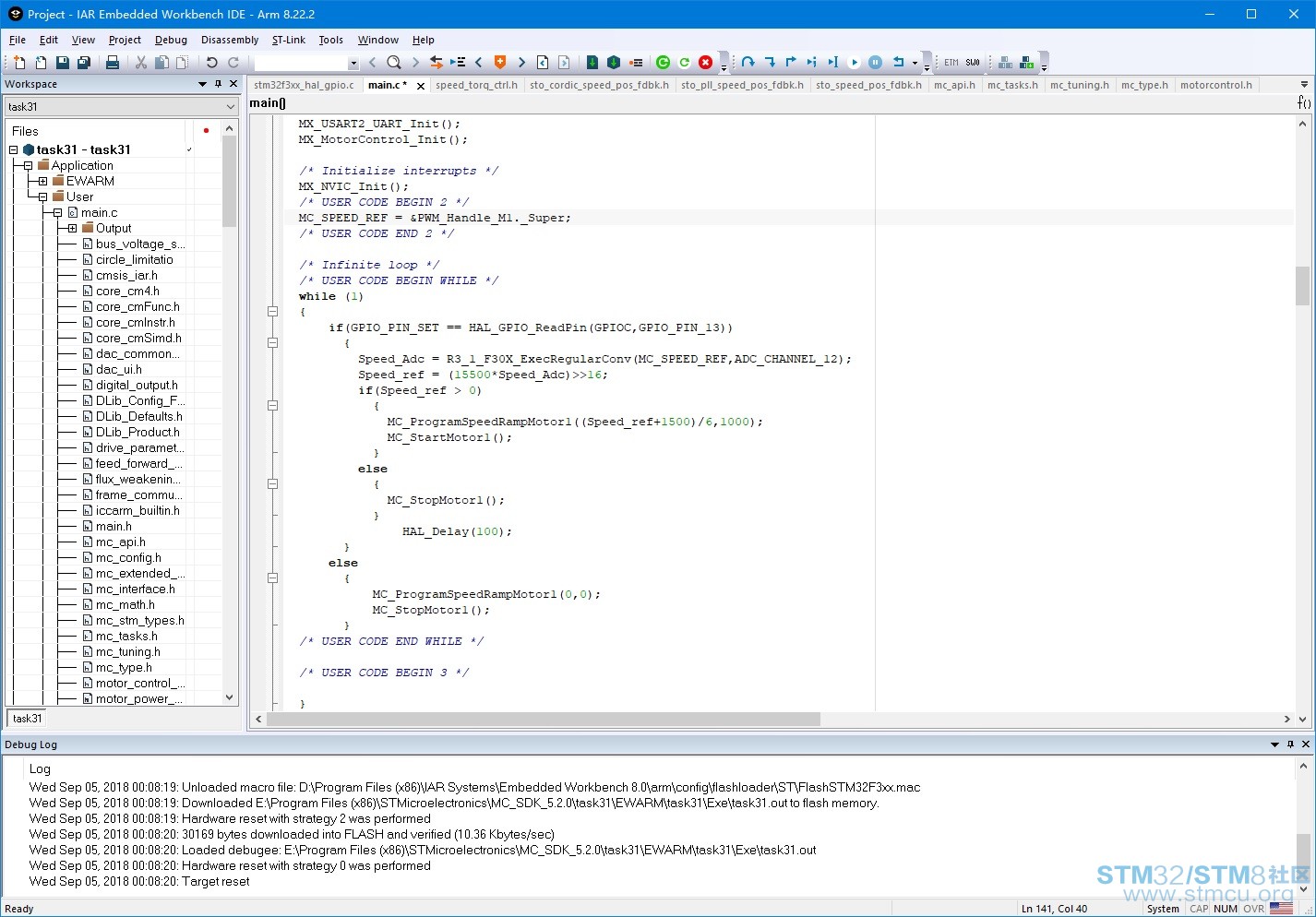
Task: Click the New Document toolbar icon
Action: [19, 63]
